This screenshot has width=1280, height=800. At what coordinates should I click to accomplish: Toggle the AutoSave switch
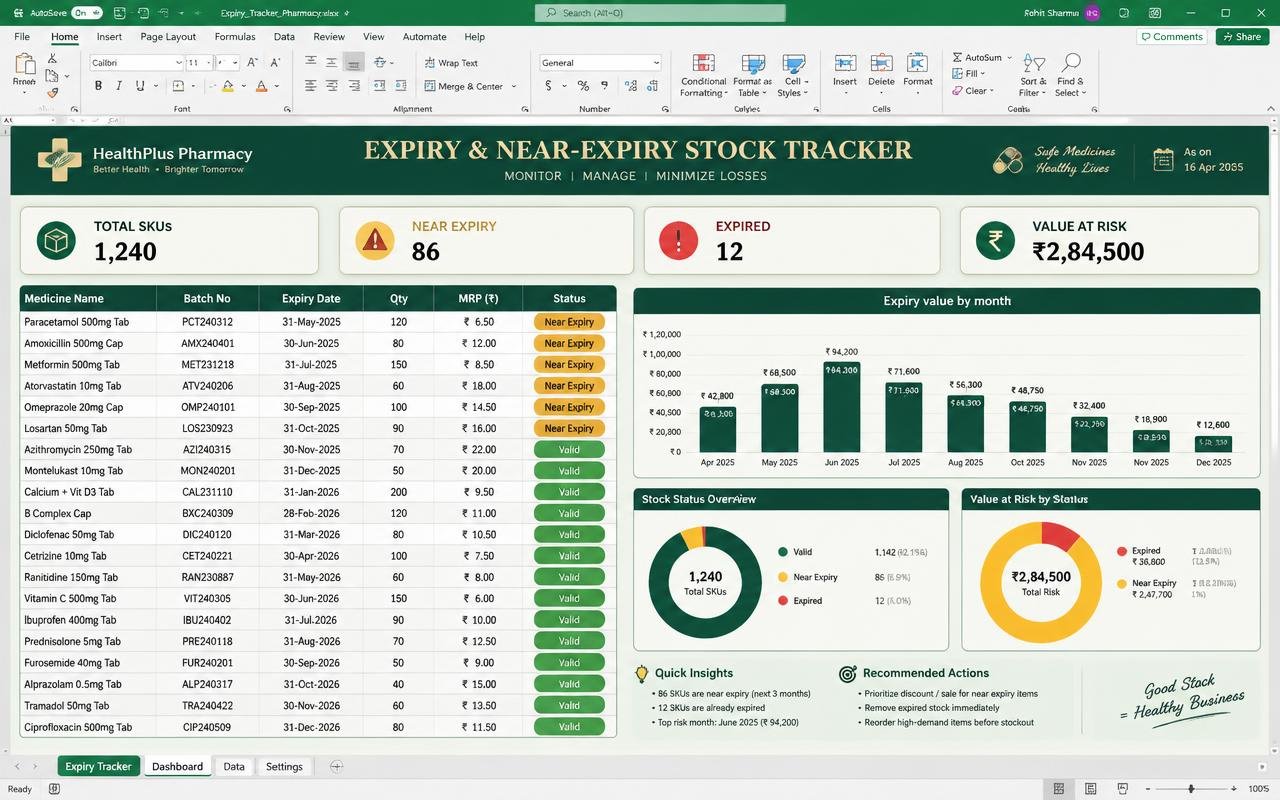(86, 13)
